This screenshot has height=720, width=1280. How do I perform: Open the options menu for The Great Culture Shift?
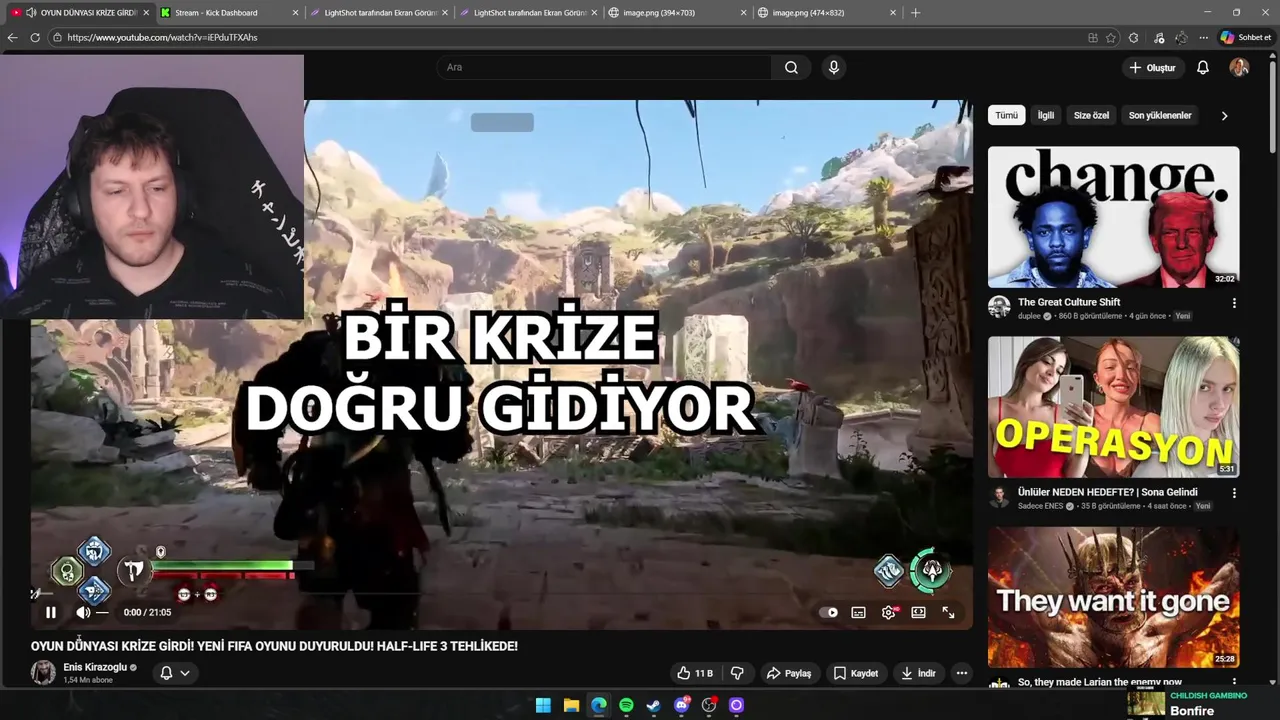click(x=1233, y=303)
